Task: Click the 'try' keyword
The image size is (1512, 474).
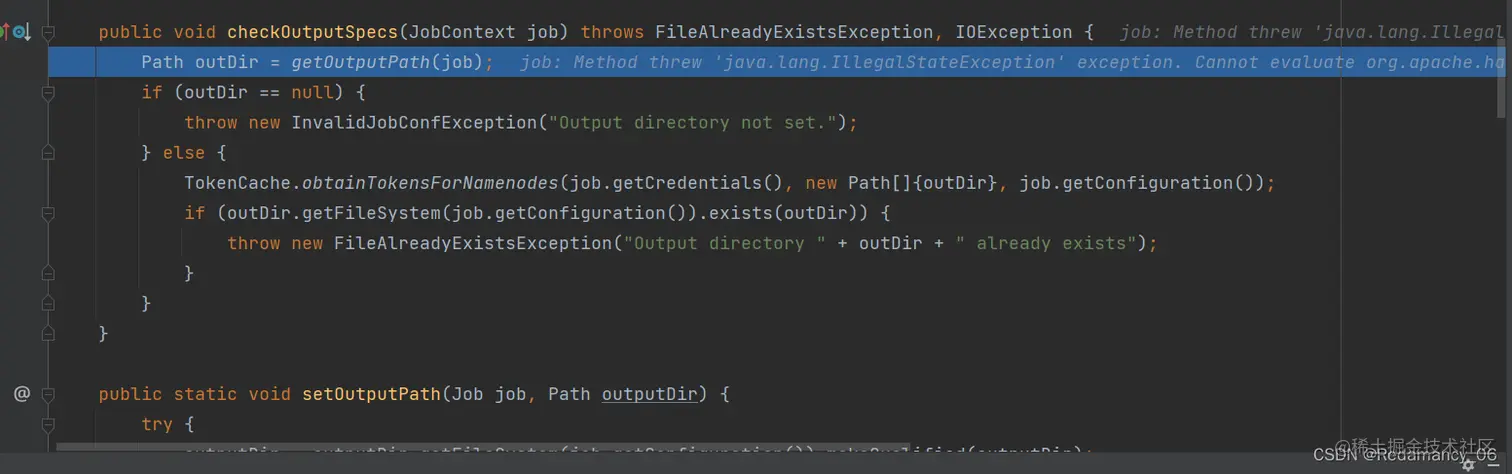Action: [x=157, y=424]
